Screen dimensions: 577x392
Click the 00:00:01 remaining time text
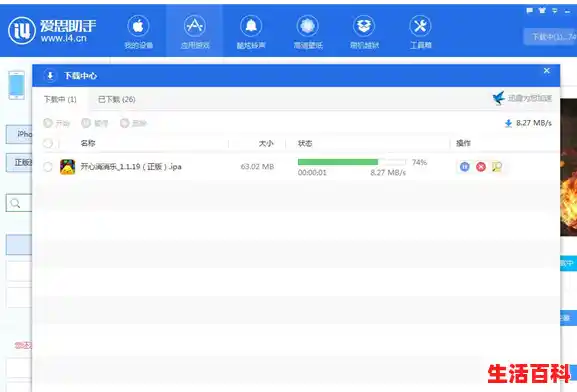tap(312, 173)
